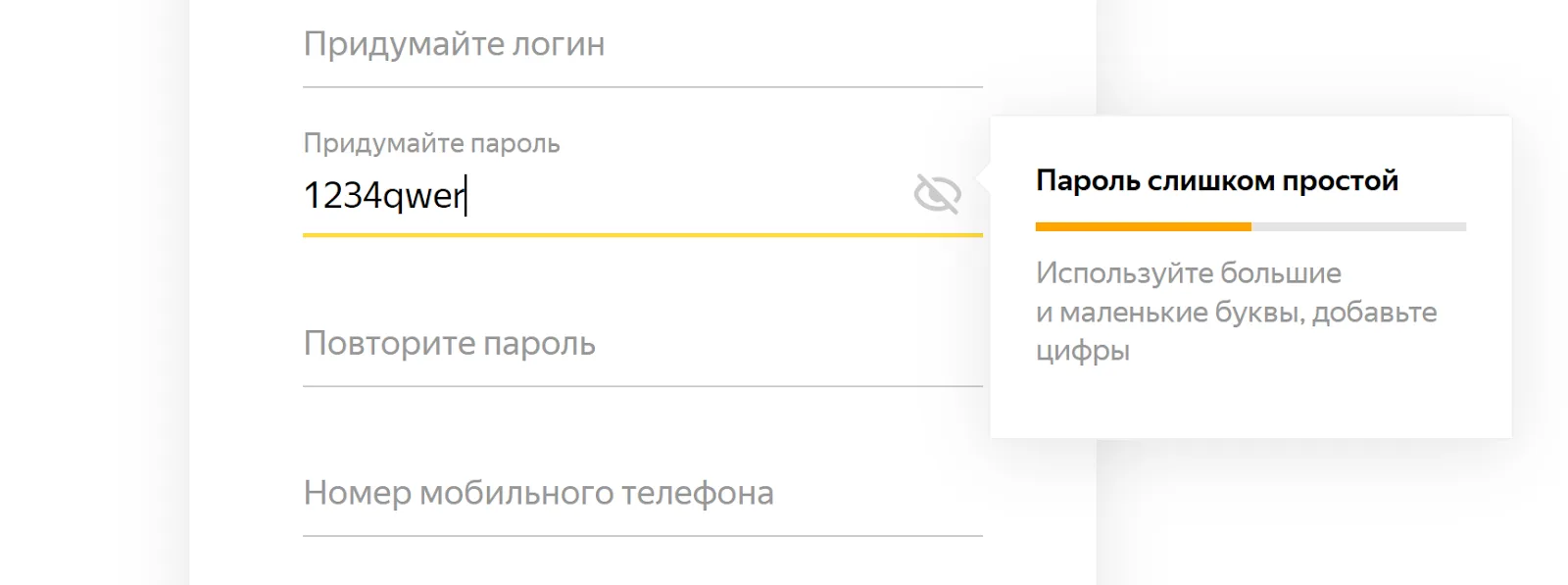This screenshot has width=1568, height=585.
Task: Click the orange filled part of strength bar
Action: coord(1144,226)
